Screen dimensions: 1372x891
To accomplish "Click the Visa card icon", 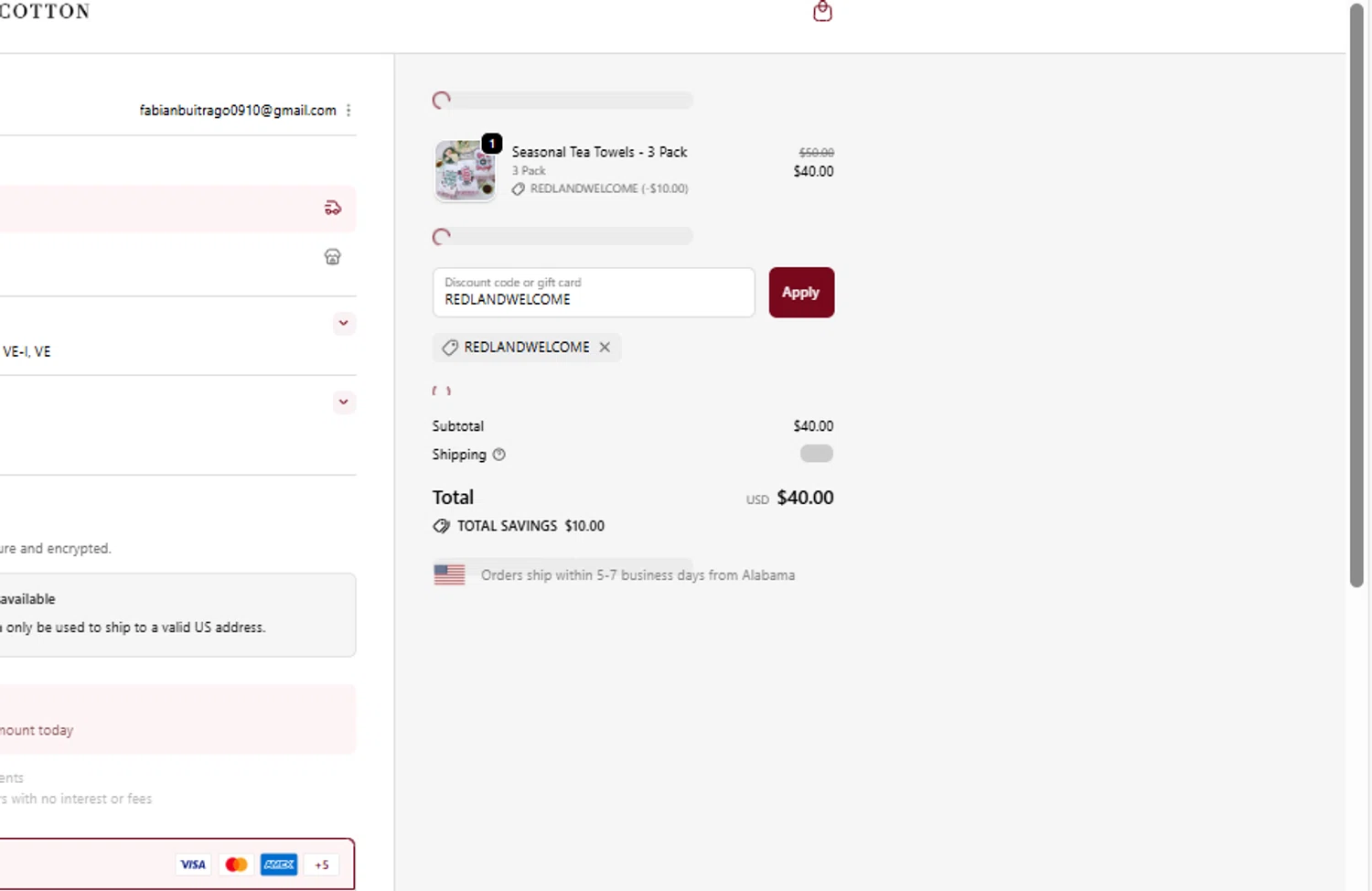I will point(193,864).
